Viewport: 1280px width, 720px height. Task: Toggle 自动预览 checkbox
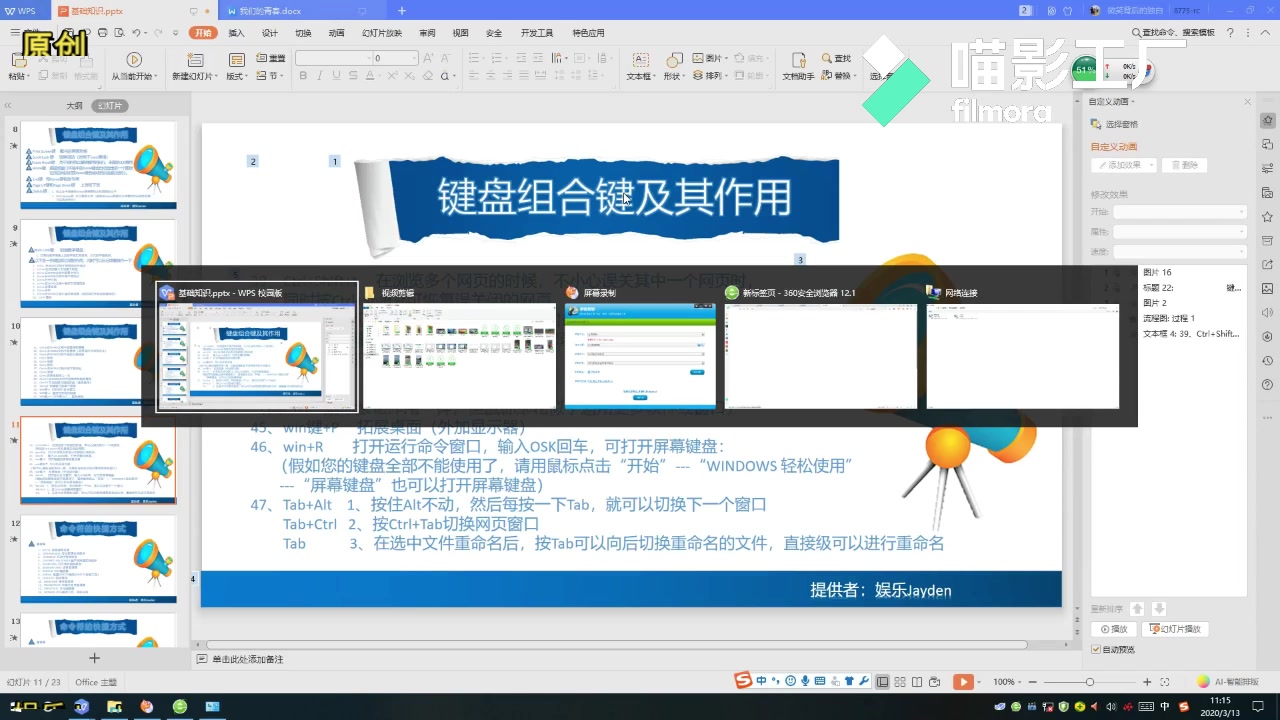1096,649
